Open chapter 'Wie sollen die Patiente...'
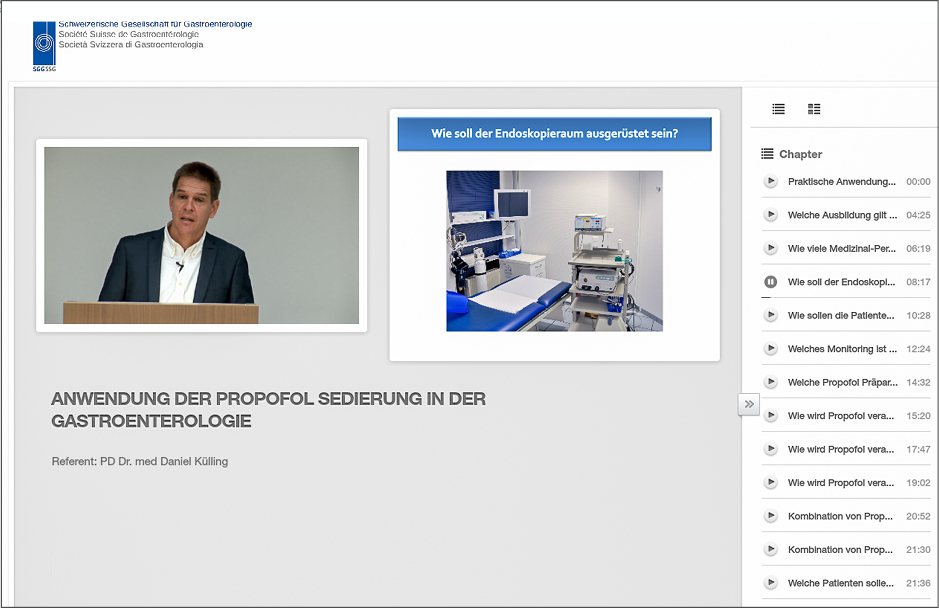This screenshot has width=939, height=608. click(841, 315)
